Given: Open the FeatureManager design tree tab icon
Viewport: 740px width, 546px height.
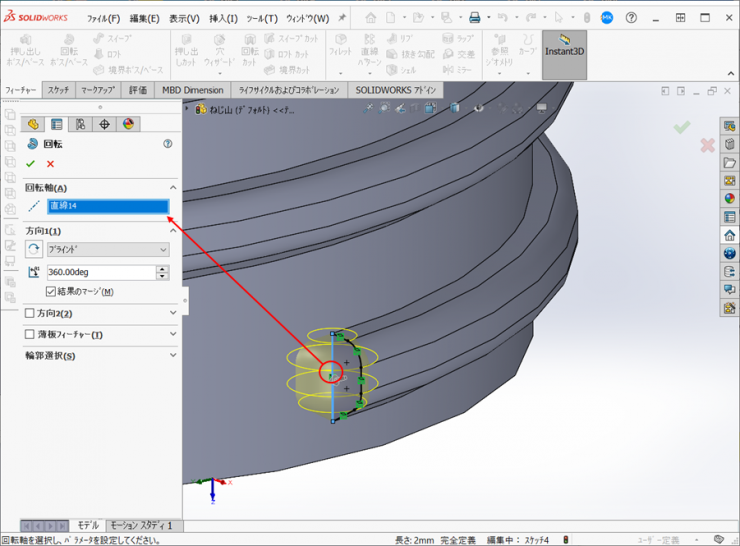Looking at the screenshot, I should point(33,124).
